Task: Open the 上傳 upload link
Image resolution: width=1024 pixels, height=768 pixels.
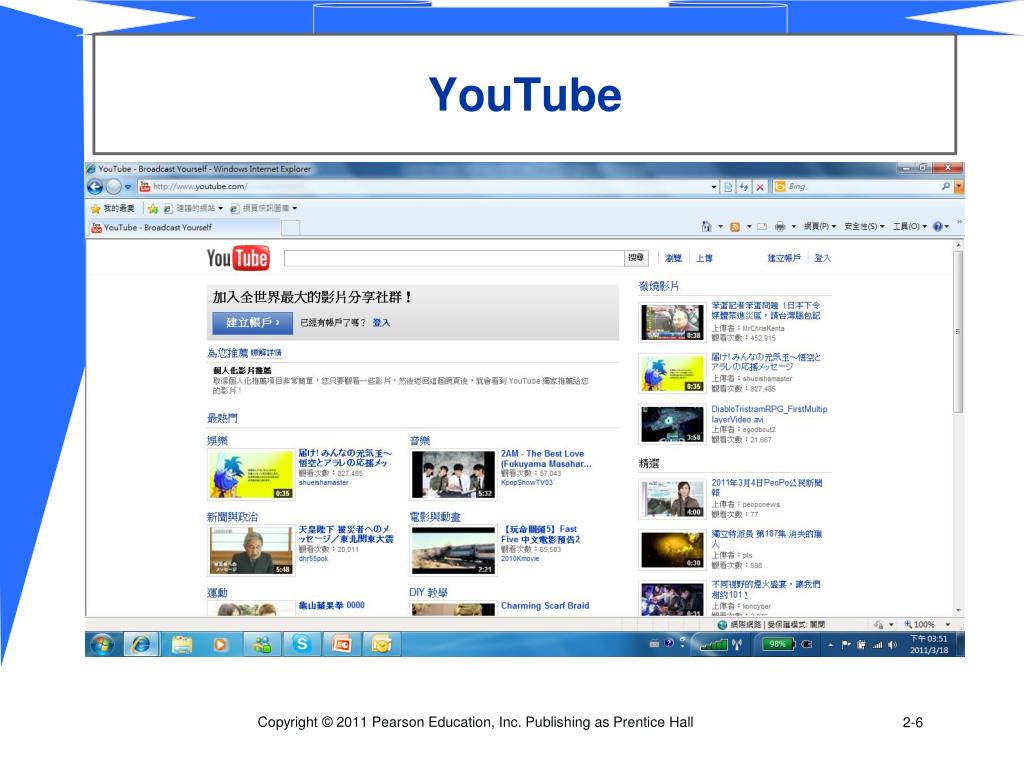Action: (x=704, y=259)
